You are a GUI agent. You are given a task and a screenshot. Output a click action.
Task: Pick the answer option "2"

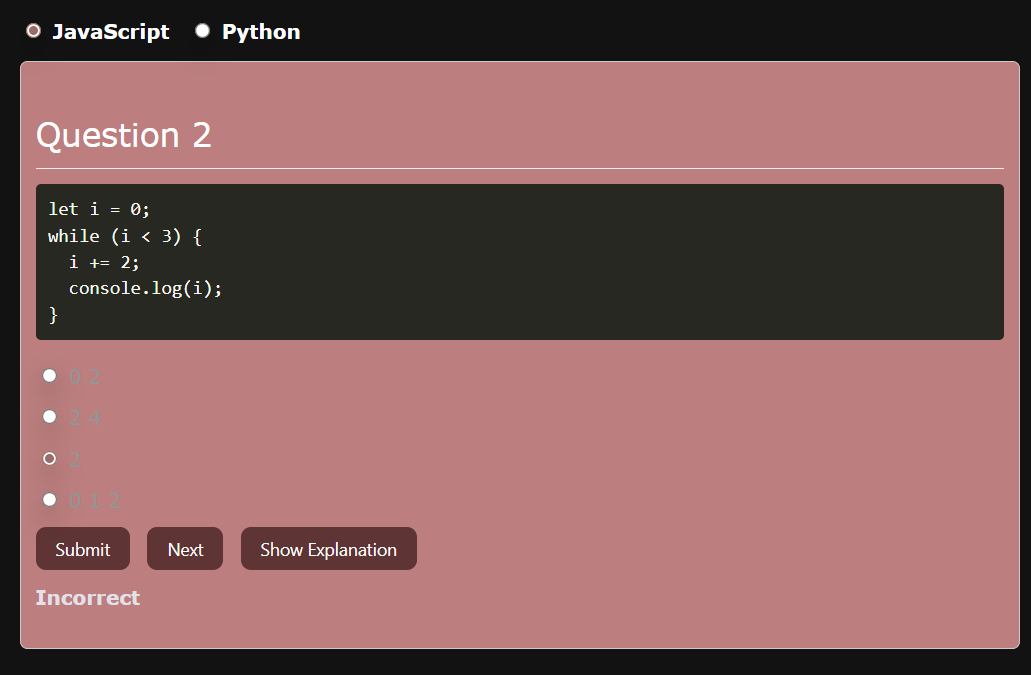pos(50,458)
